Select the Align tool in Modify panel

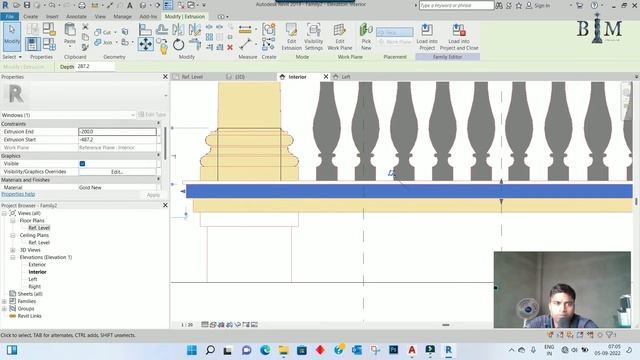coord(145,30)
